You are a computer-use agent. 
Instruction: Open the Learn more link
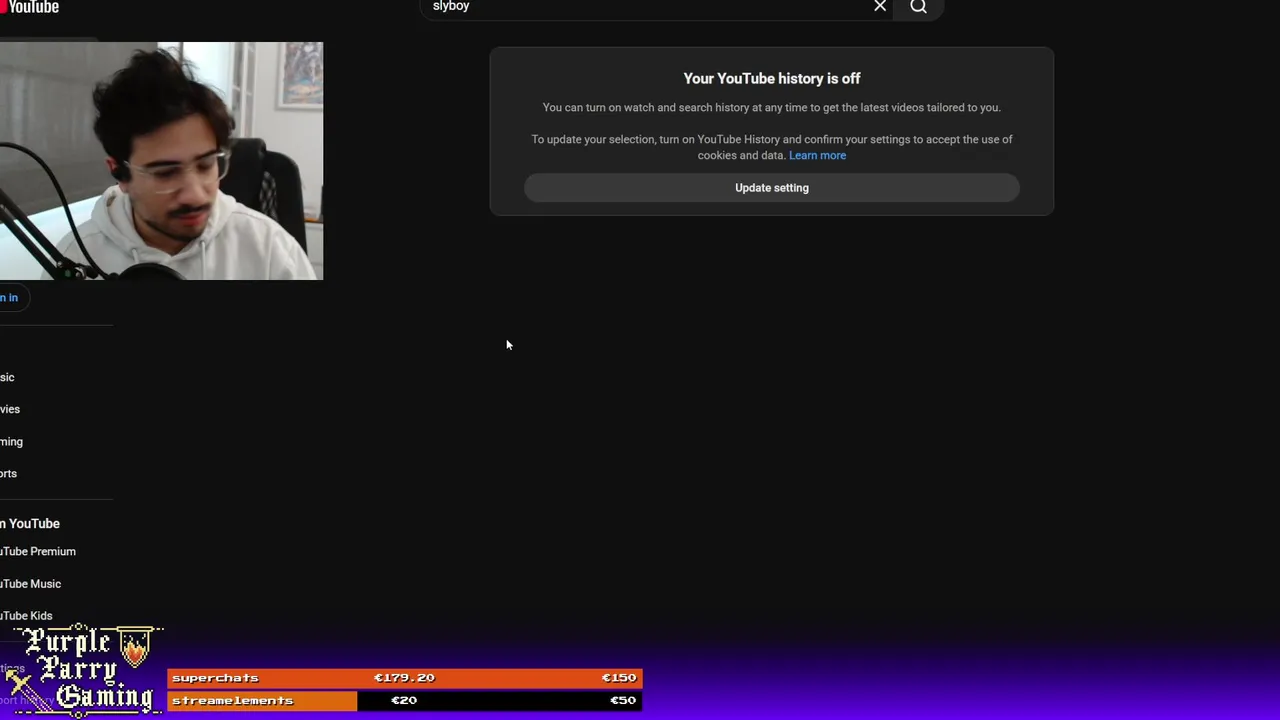[817, 155]
